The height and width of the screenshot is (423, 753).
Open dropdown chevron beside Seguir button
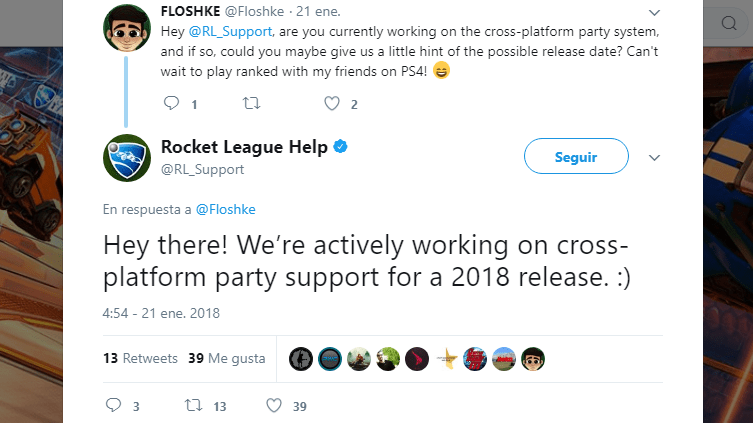(654, 158)
